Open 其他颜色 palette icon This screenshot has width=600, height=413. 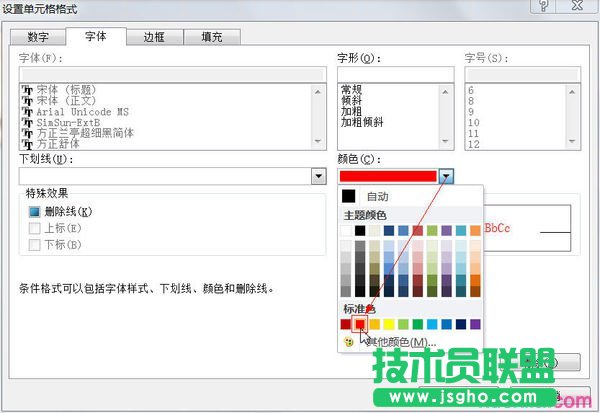347,342
